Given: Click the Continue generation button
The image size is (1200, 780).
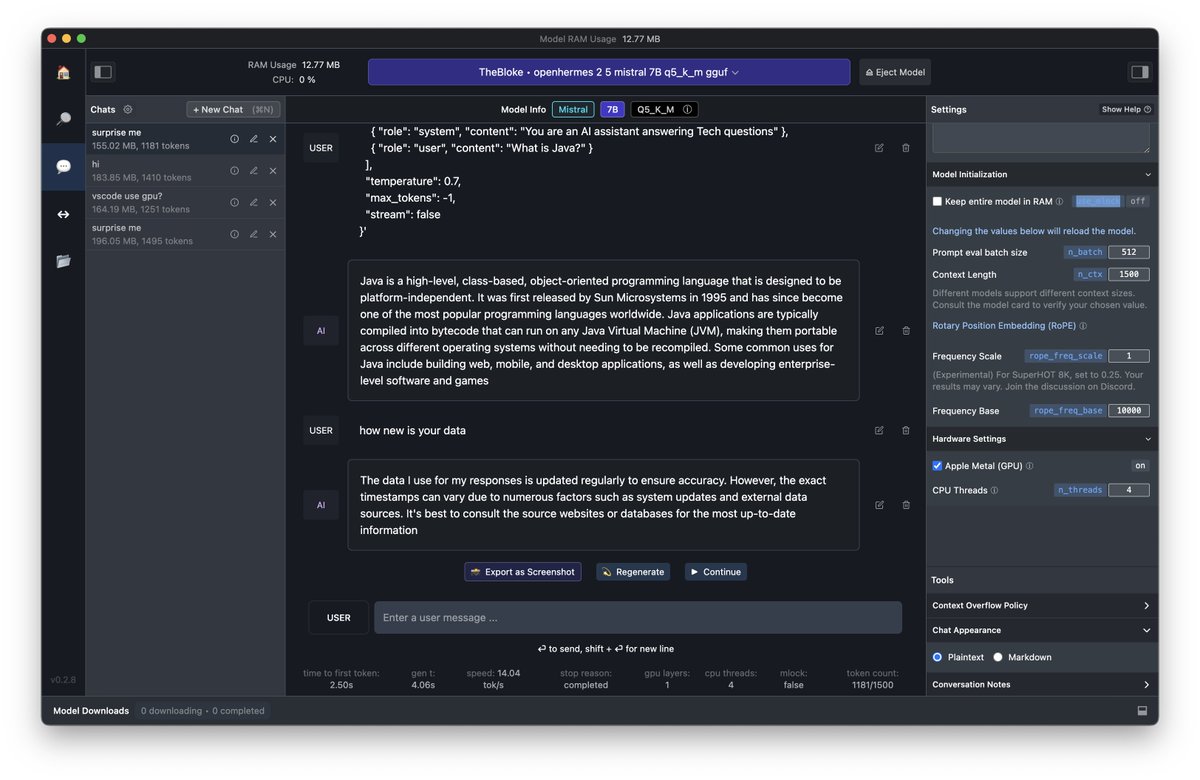Looking at the screenshot, I should tap(715, 572).
